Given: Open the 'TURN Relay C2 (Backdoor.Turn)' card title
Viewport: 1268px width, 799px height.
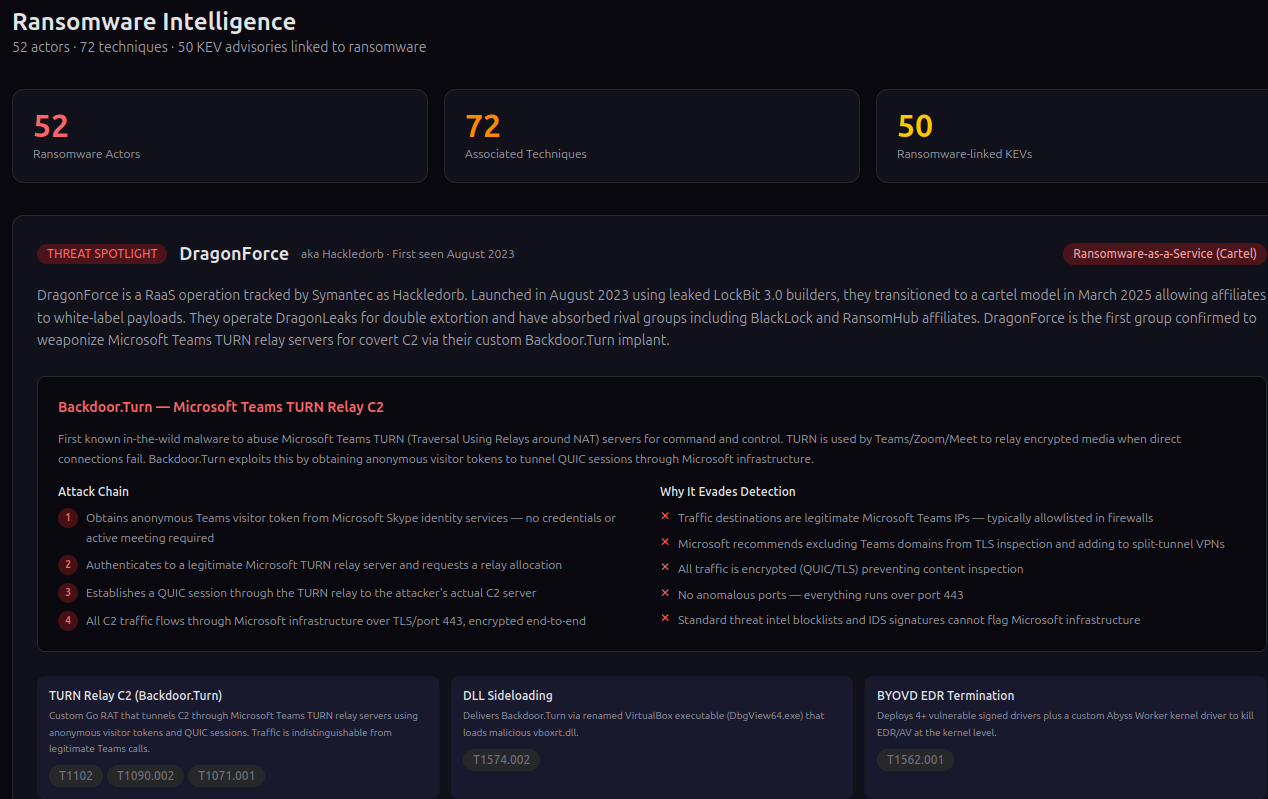Looking at the screenshot, I should point(135,695).
